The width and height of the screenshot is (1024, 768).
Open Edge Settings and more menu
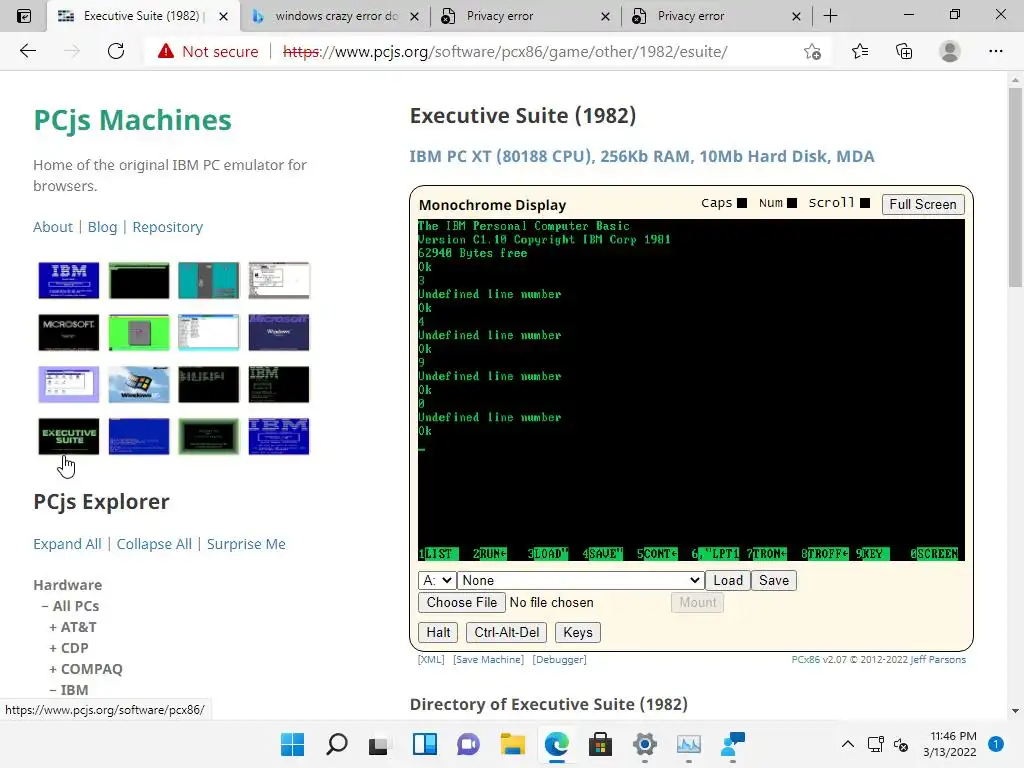click(x=995, y=51)
